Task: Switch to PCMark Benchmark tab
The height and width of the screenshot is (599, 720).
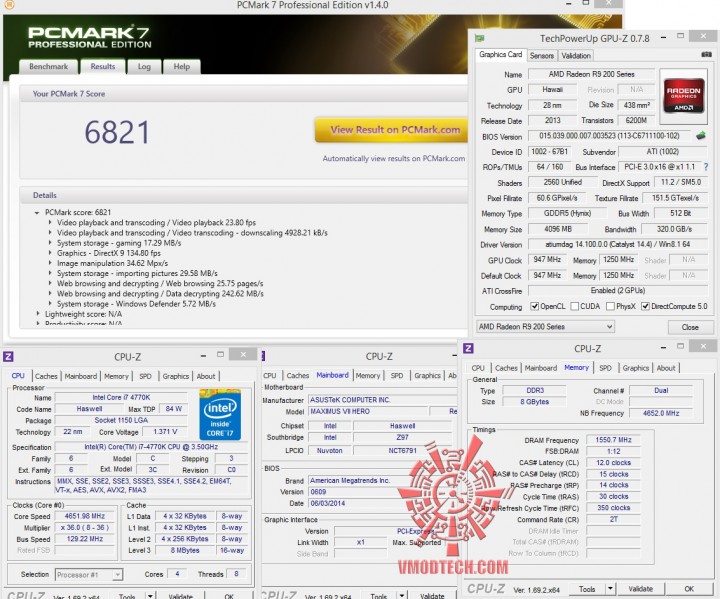Action: [48, 67]
